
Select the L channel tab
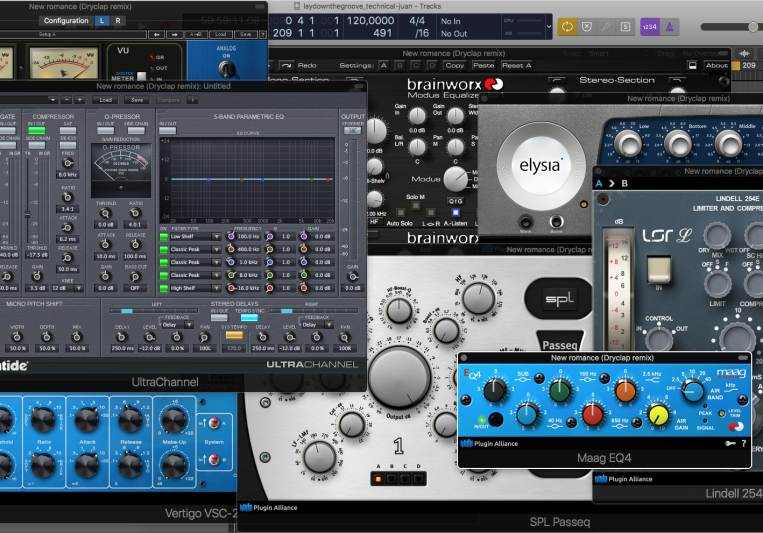(x=102, y=20)
